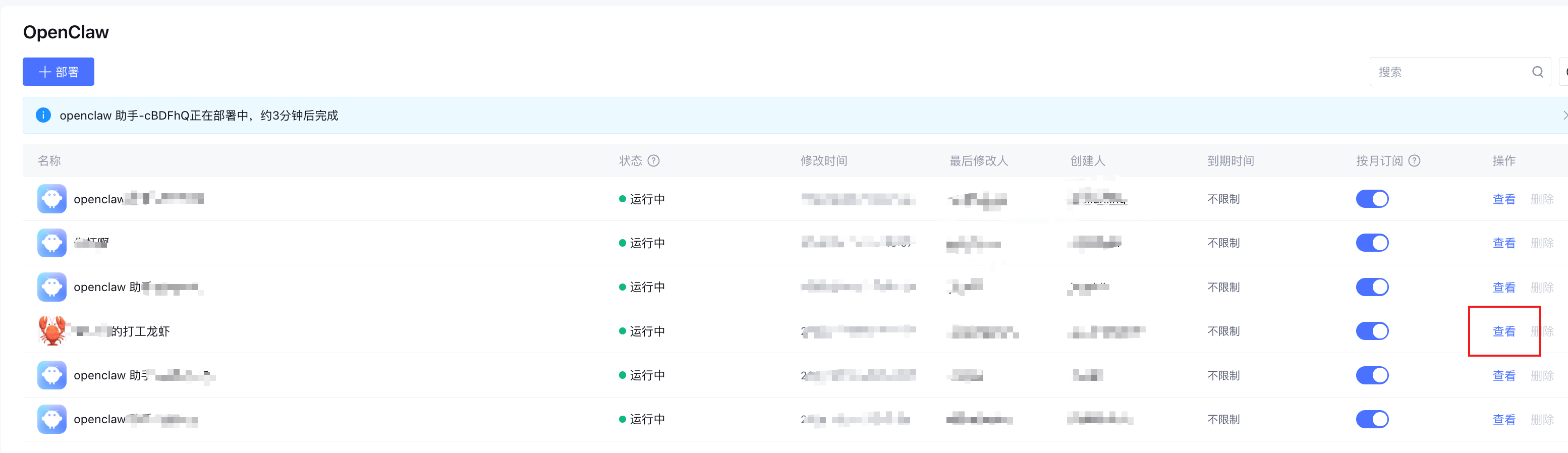Image resolution: width=1568 pixels, height=453 pixels.
Task: Click the avatar icon of the second row
Action: [52, 243]
